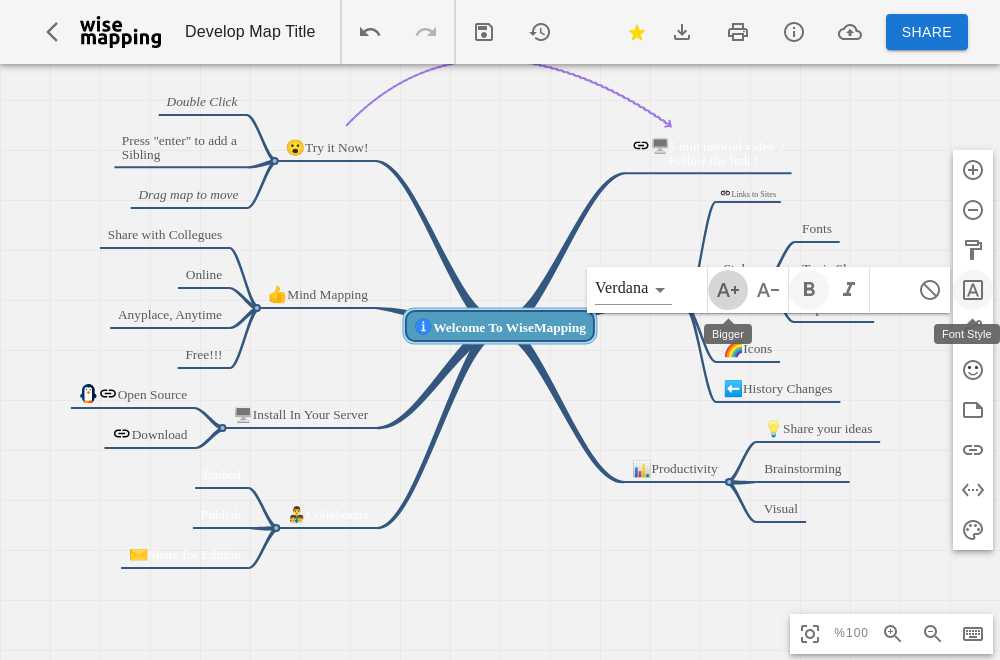Click the link icon on 'Open Source'
The image size is (1000, 660).
pos(108,393)
